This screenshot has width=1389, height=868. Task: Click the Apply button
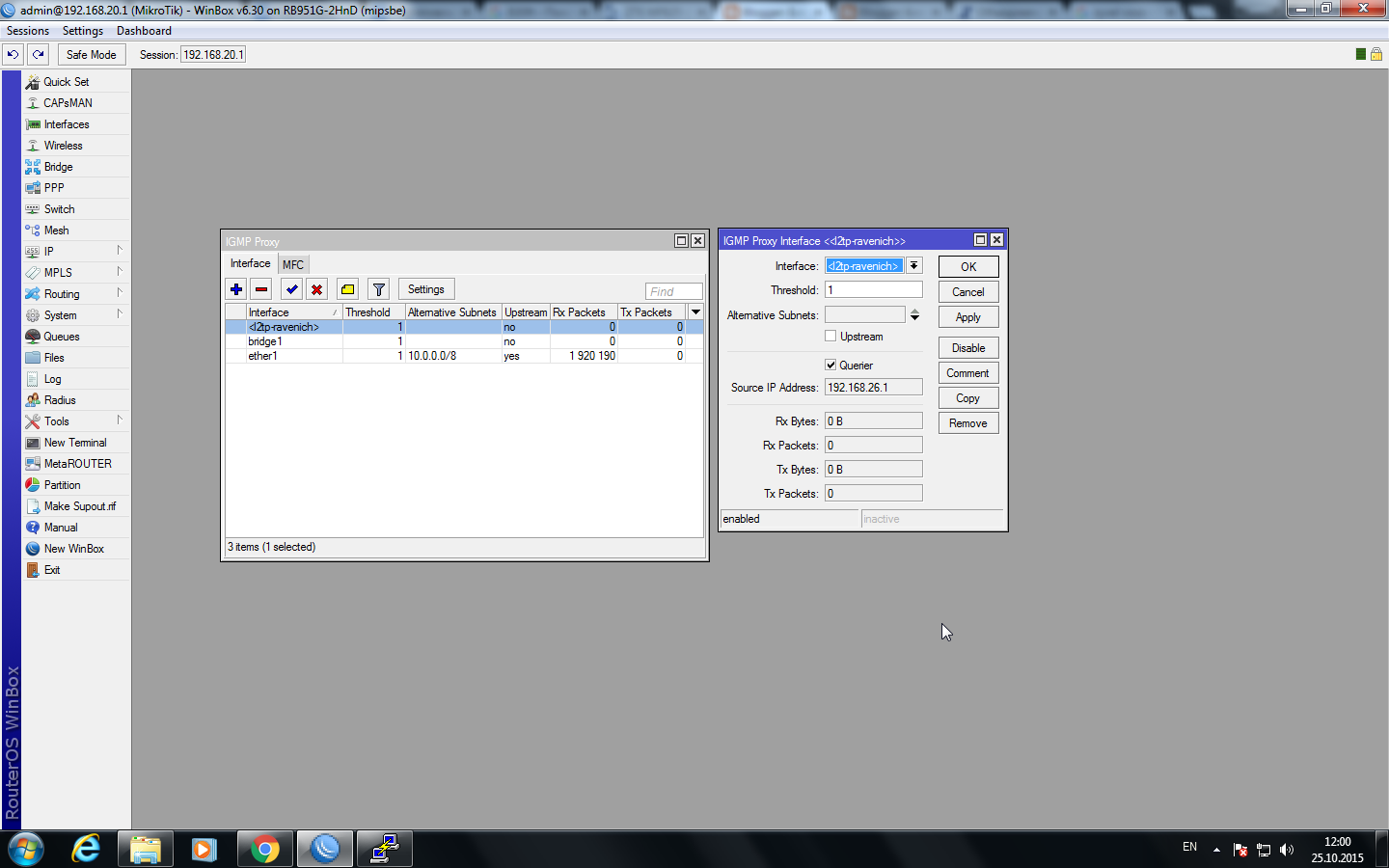coord(968,317)
